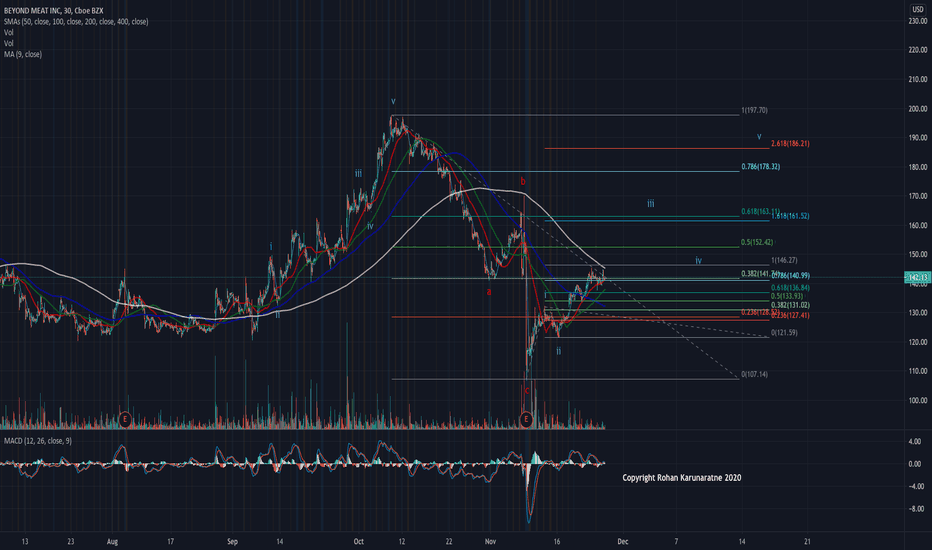The height and width of the screenshot is (550, 932).
Task: Click the Oct date on time axis
Action: point(358,542)
